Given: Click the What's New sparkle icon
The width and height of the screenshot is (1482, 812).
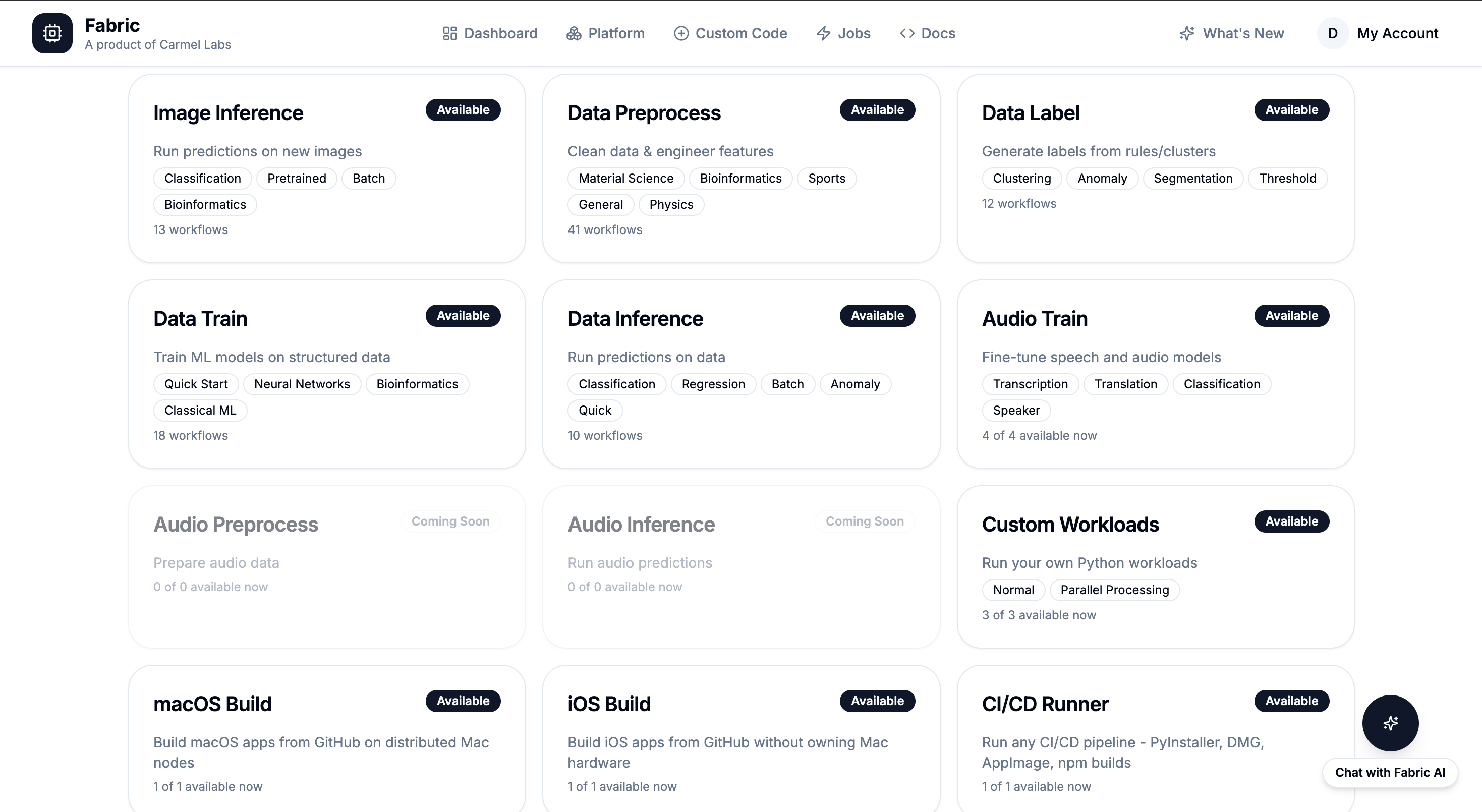Looking at the screenshot, I should [1186, 33].
